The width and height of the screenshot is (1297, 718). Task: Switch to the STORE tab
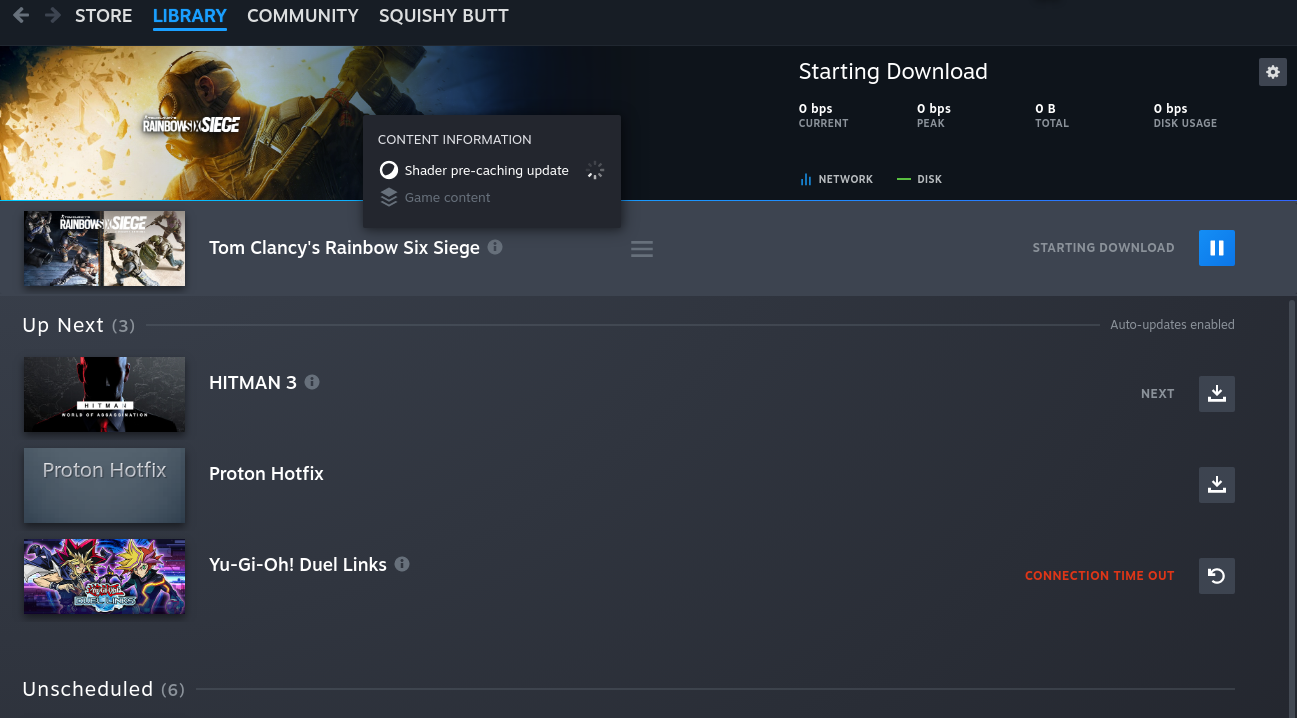[x=103, y=15]
